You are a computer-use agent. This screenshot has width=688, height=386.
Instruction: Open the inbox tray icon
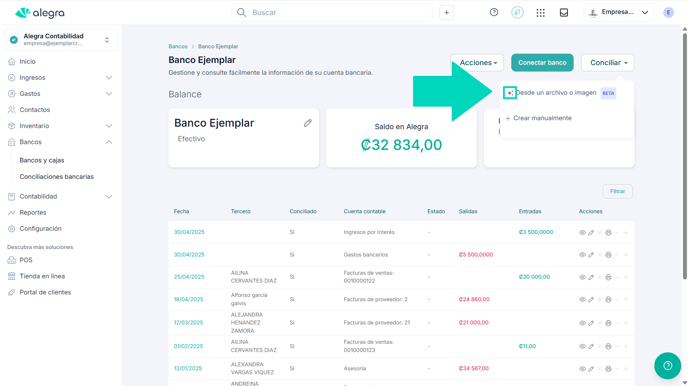tap(564, 13)
